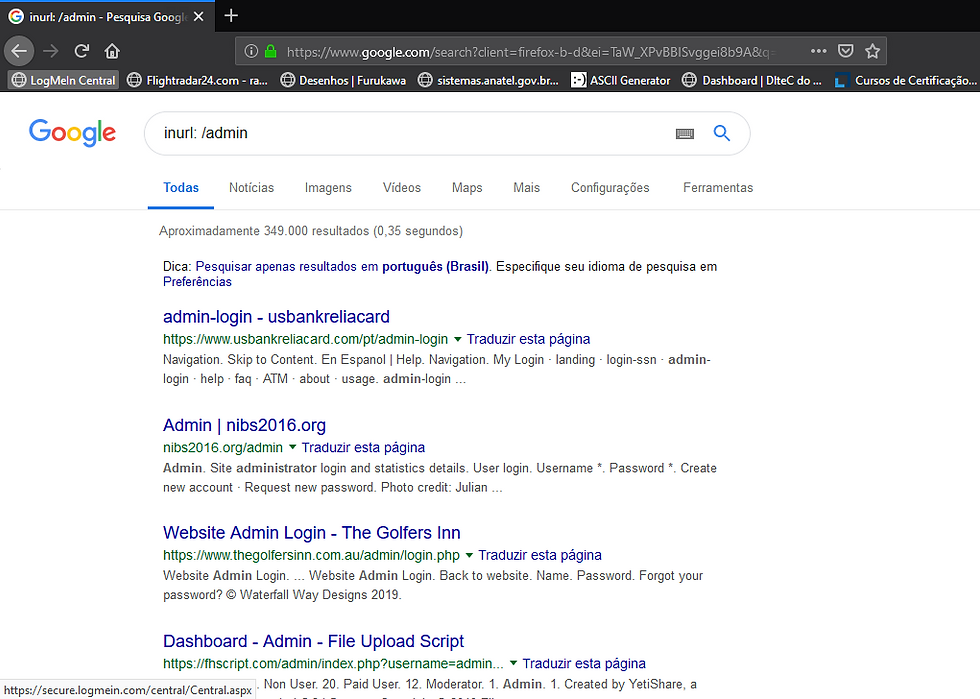Image resolution: width=980 pixels, height=699 pixels.
Task: Open the Flightradar24.com bookmark
Action: click(x=198, y=80)
